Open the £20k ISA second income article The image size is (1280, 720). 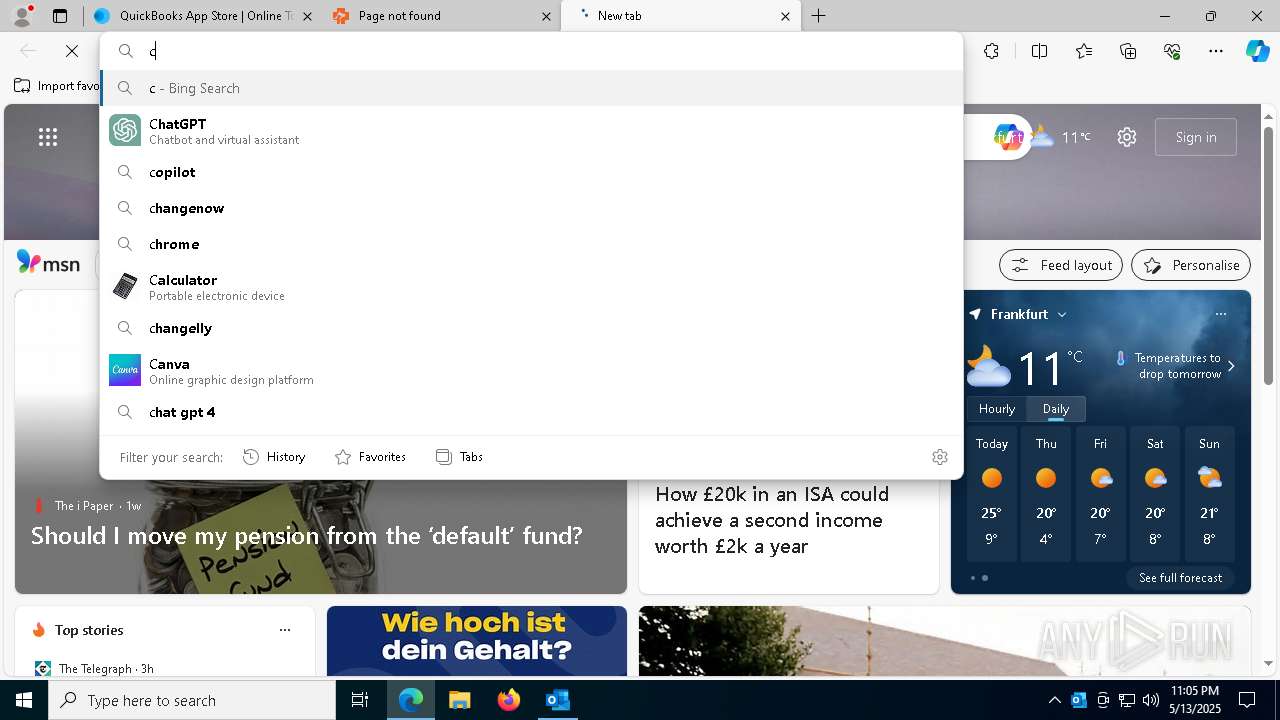coord(772,520)
